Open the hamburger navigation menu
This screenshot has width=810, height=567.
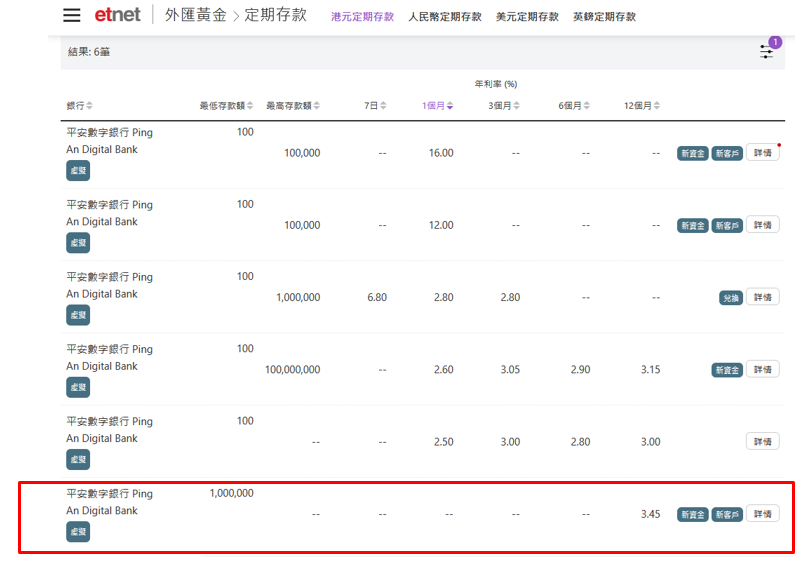click(x=72, y=15)
